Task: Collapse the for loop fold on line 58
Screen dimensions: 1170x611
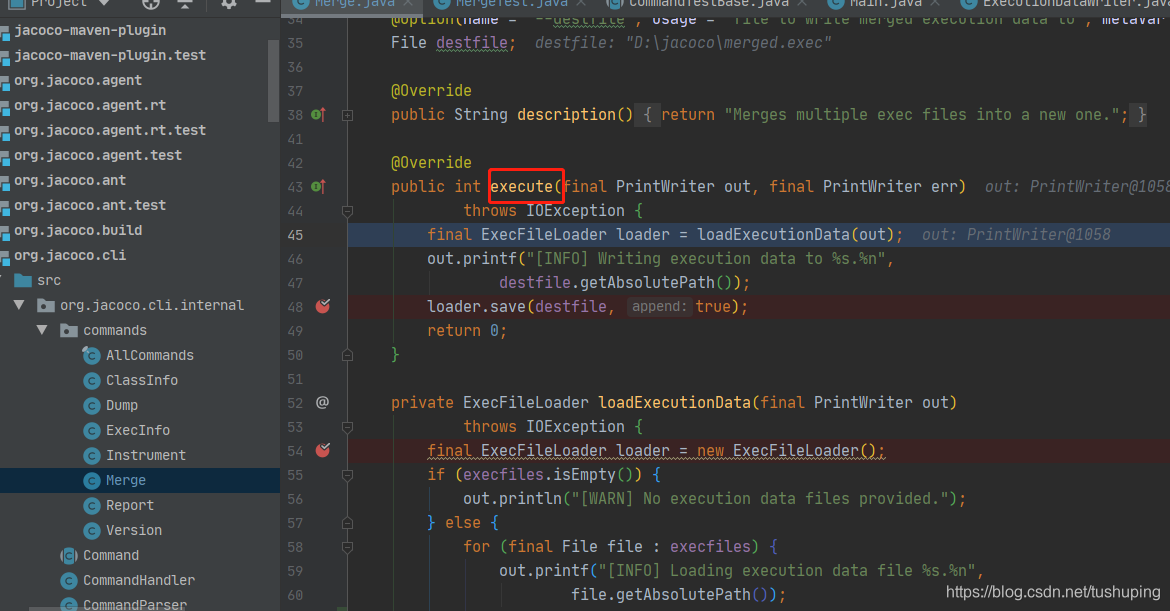Action: click(347, 548)
